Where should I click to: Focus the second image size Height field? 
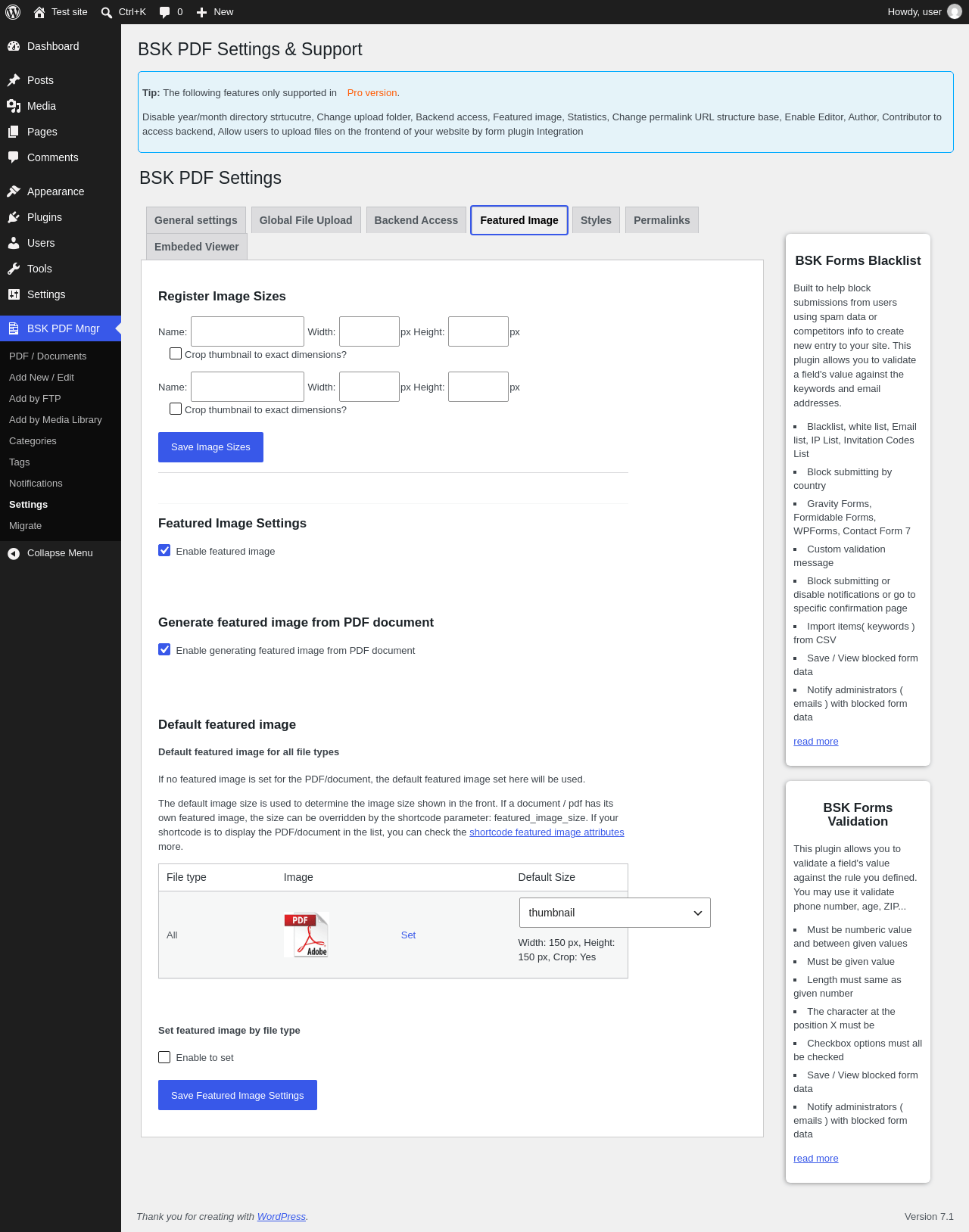478,387
